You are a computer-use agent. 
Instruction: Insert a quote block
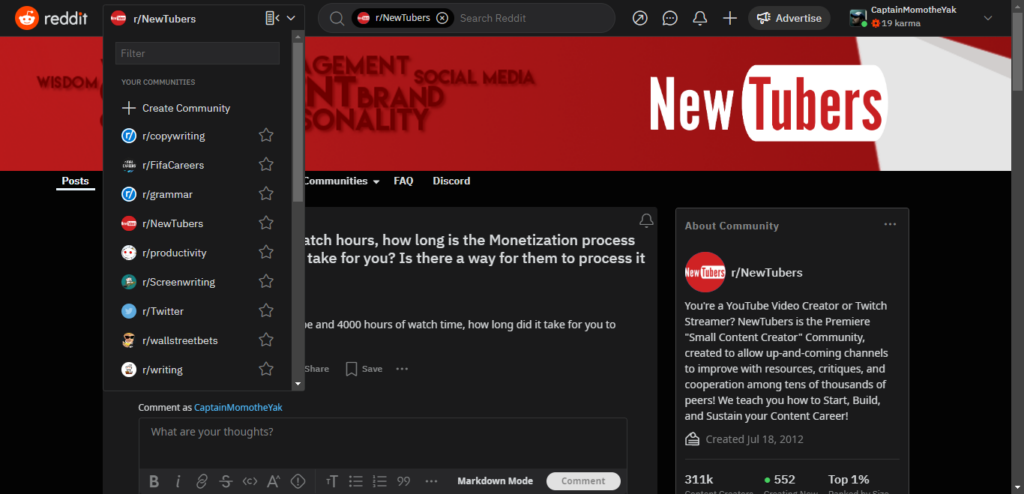click(404, 482)
